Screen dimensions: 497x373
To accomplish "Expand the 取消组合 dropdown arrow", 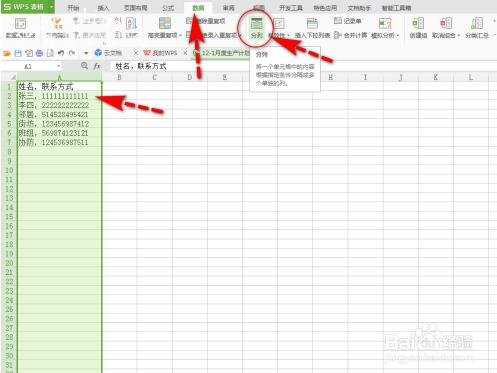I will point(459,35).
